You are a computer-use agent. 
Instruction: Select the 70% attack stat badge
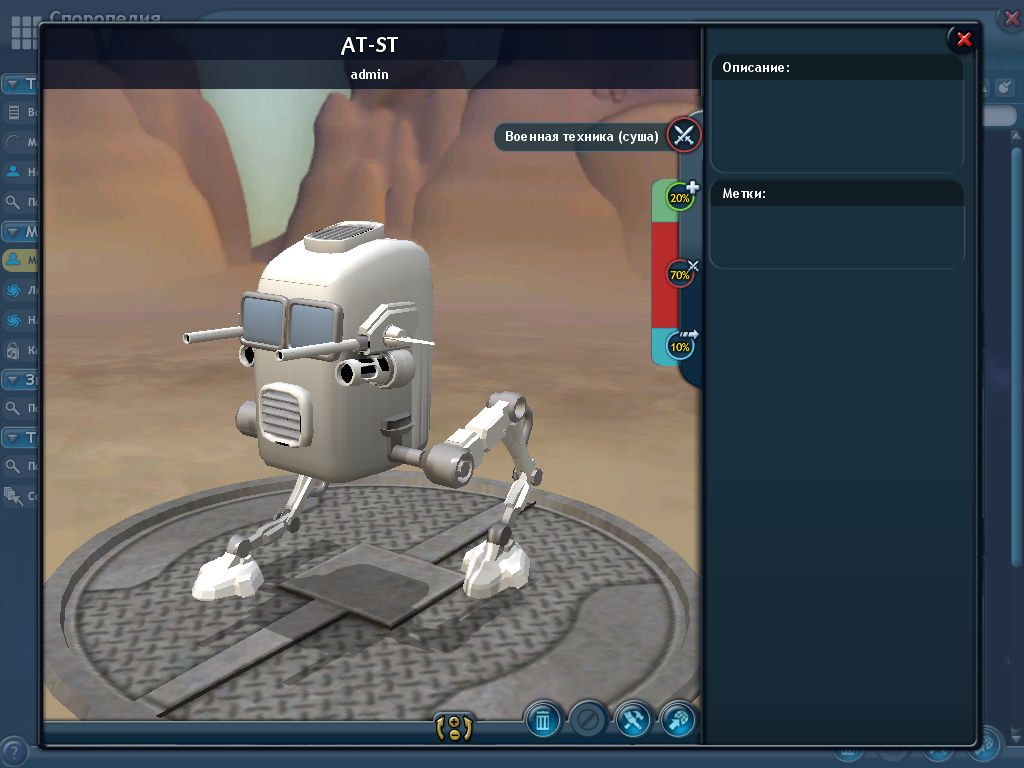pos(680,274)
